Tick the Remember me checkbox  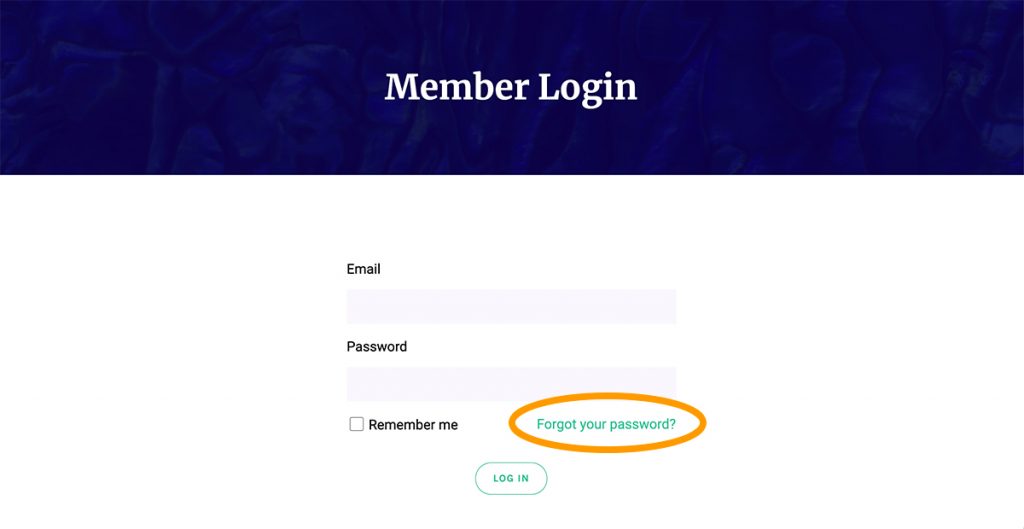click(357, 425)
